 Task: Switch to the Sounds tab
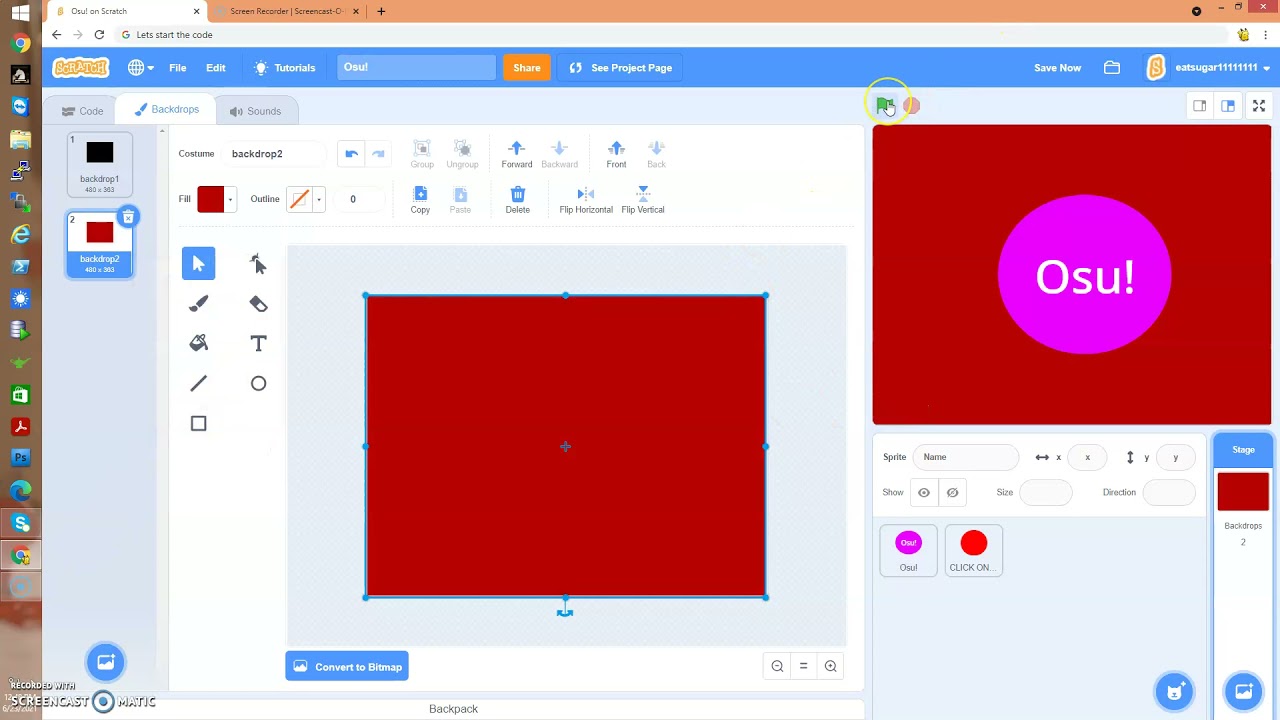point(255,111)
